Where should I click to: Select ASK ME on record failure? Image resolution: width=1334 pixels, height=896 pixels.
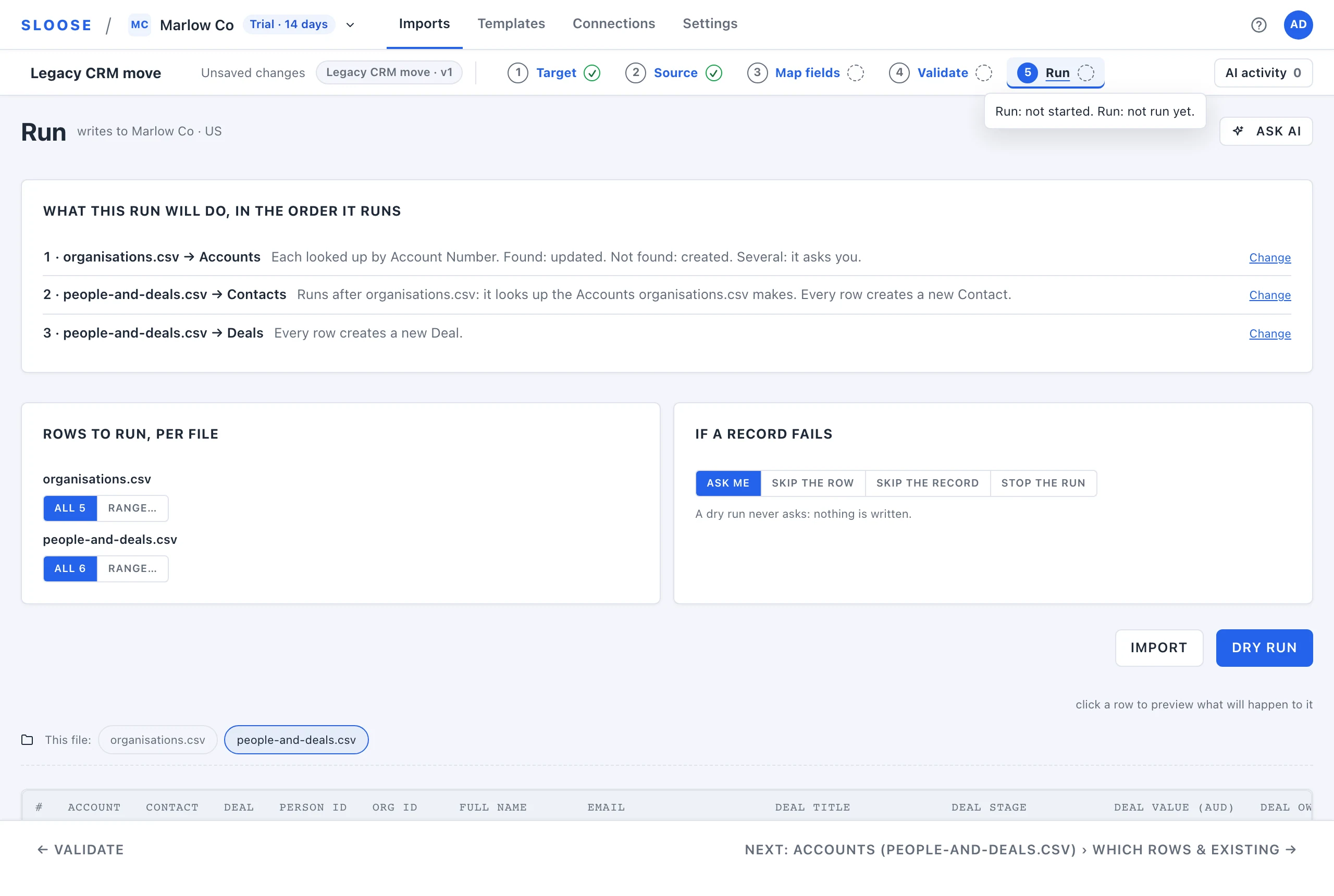727,483
